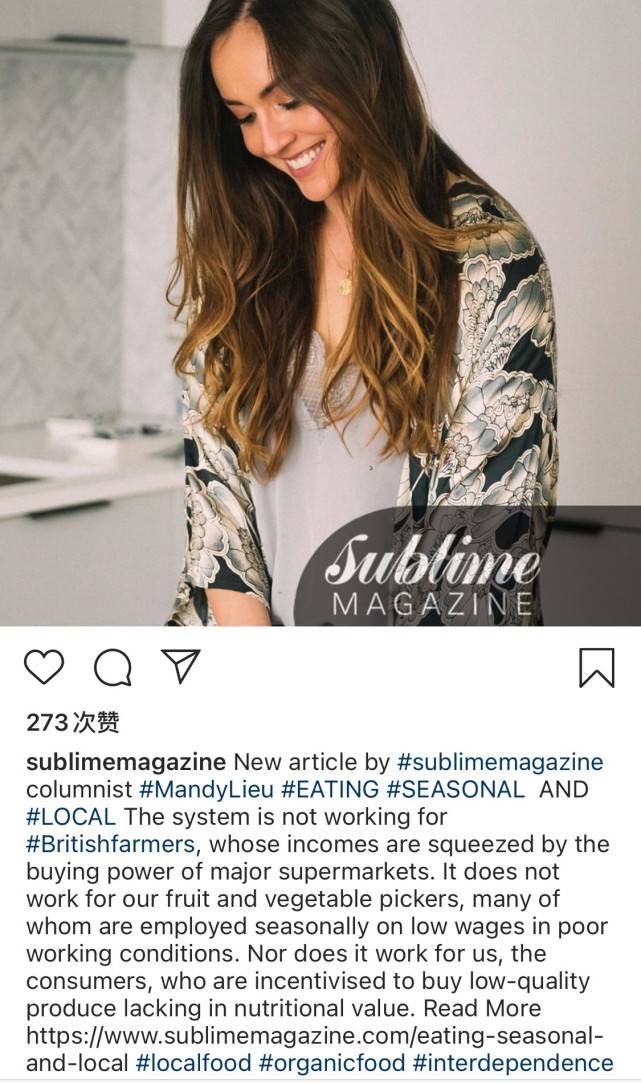Open the #localfood hashtag

pyautogui.click(x=193, y=1062)
